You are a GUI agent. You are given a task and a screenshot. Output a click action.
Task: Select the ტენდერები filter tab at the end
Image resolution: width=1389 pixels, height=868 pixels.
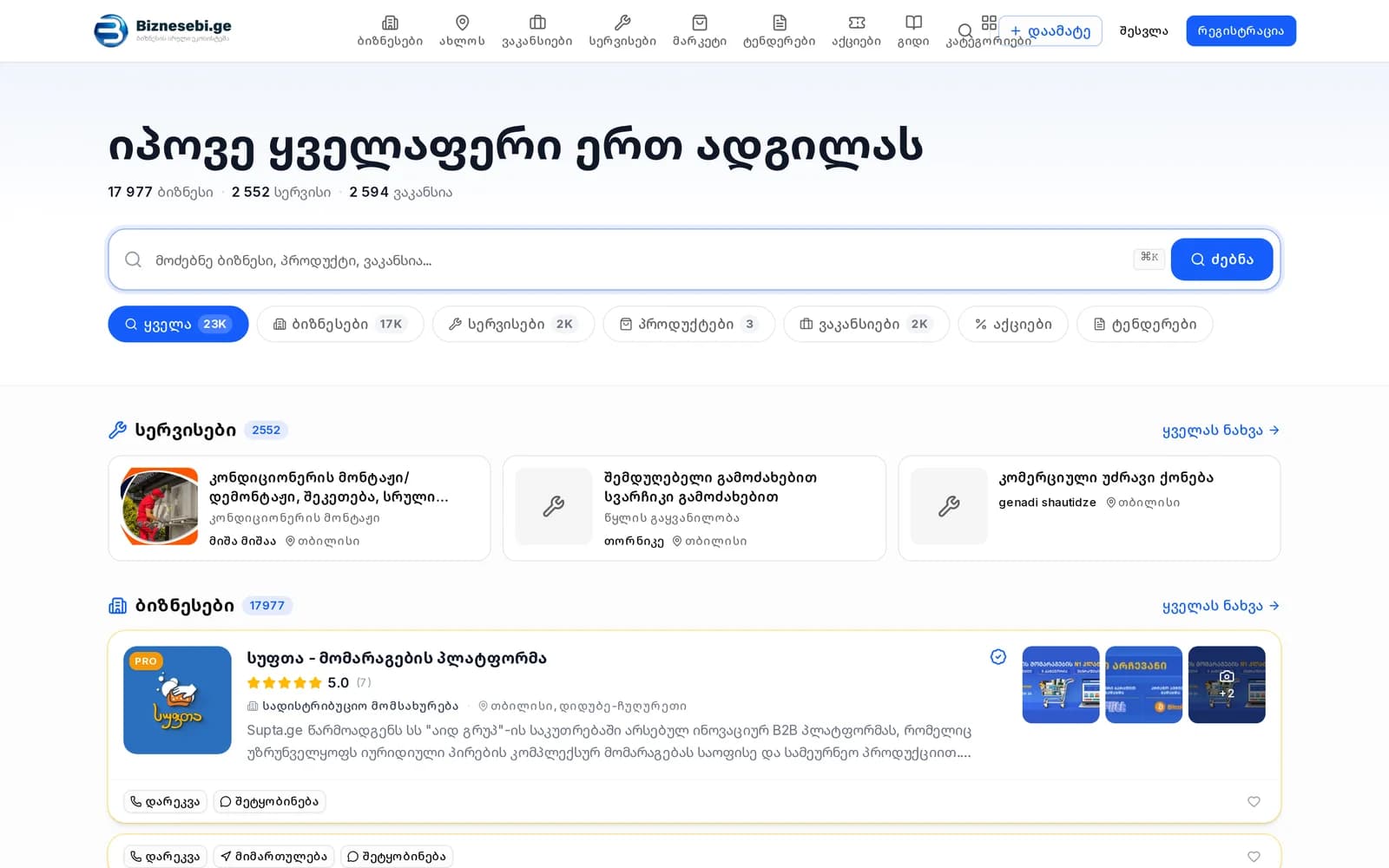coord(1144,324)
